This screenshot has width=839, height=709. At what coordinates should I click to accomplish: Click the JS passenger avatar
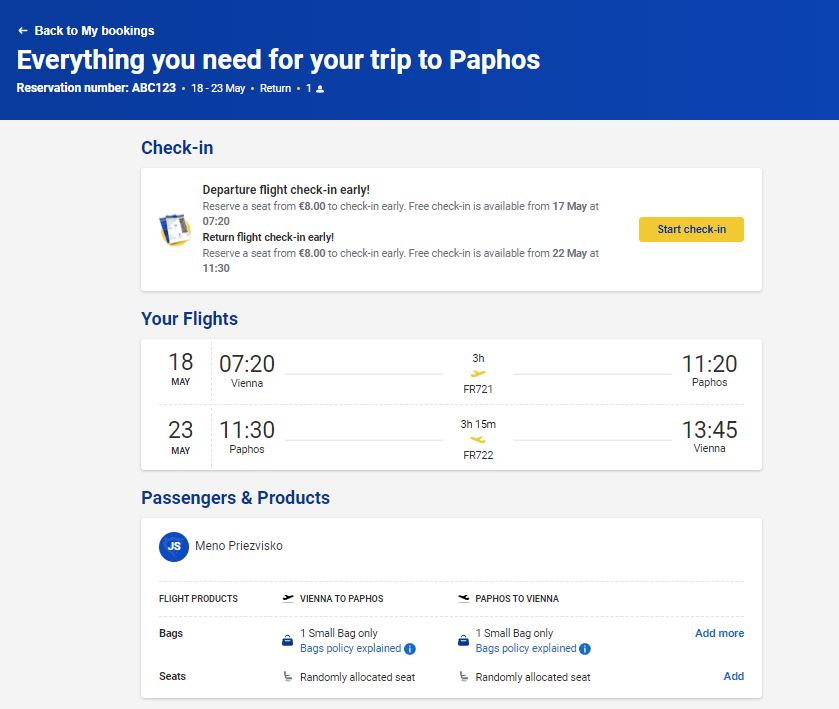click(174, 547)
